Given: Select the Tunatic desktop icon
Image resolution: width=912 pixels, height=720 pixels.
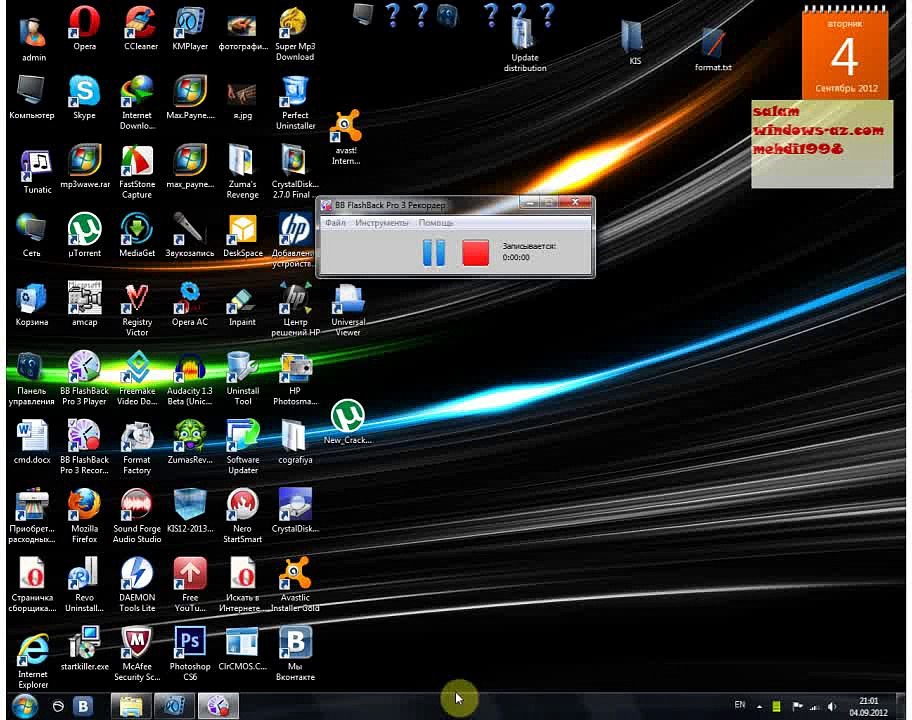Looking at the screenshot, I should click(x=37, y=172).
